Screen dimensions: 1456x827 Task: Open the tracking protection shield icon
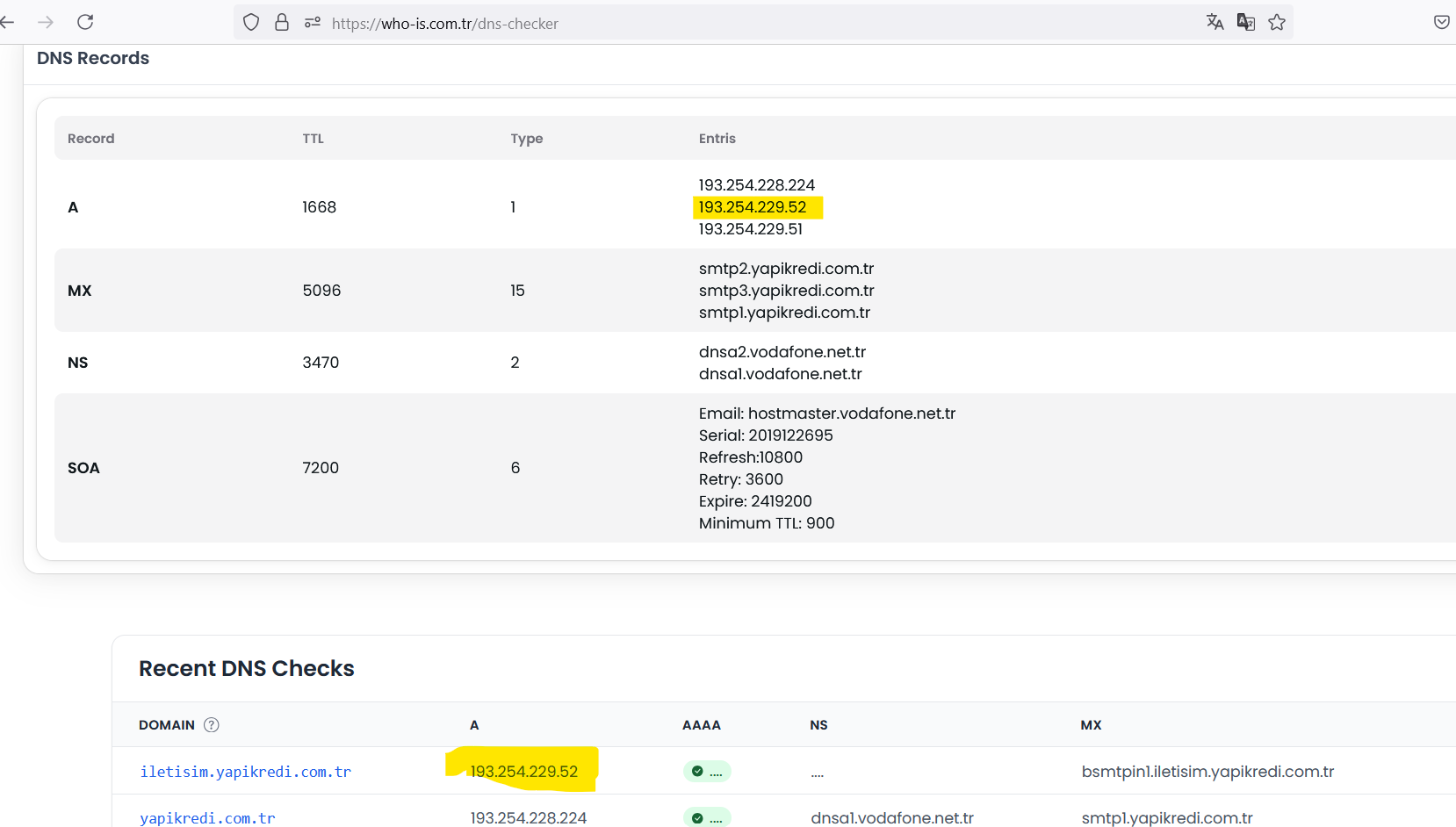tap(251, 22)
